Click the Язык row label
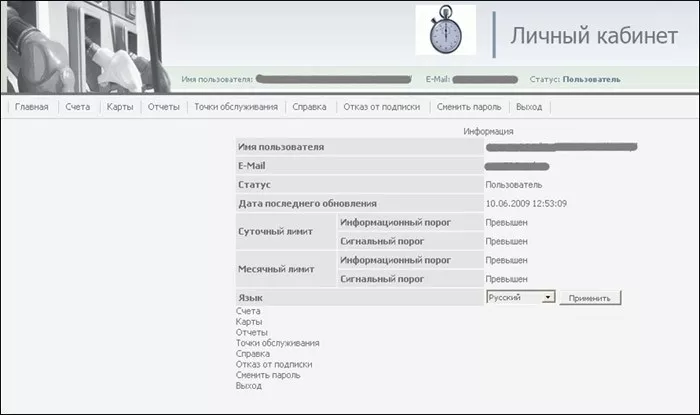The width and height of the screenshot is (700, 415). pos(250,298)
